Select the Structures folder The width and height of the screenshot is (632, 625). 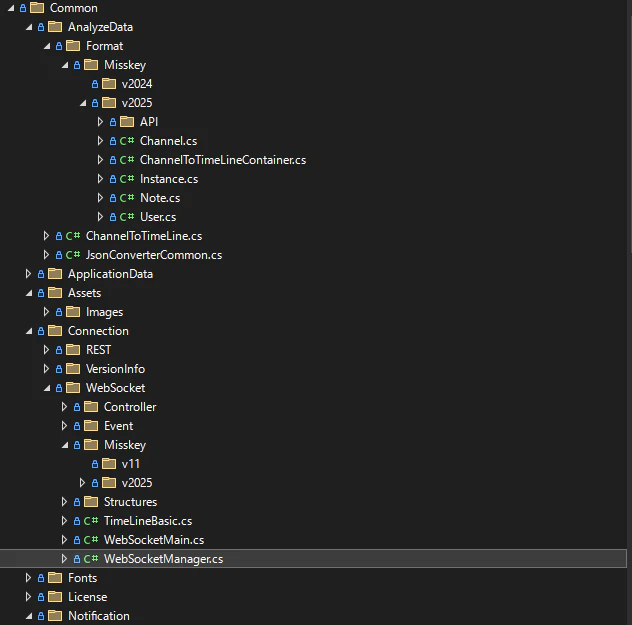(x=131, y=501)
